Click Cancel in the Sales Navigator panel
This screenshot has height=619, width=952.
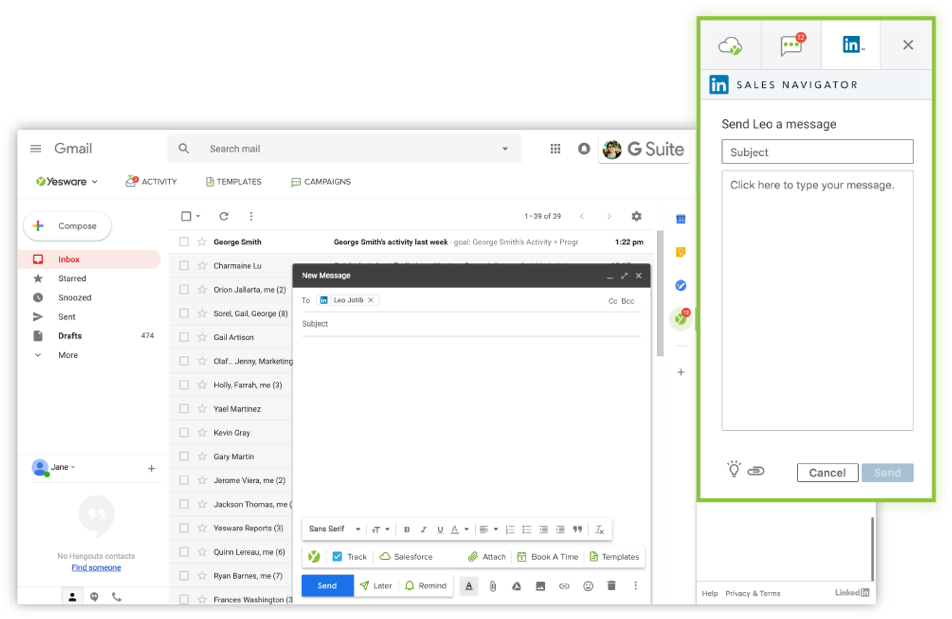pyautogui.click(x=827, y=472)
